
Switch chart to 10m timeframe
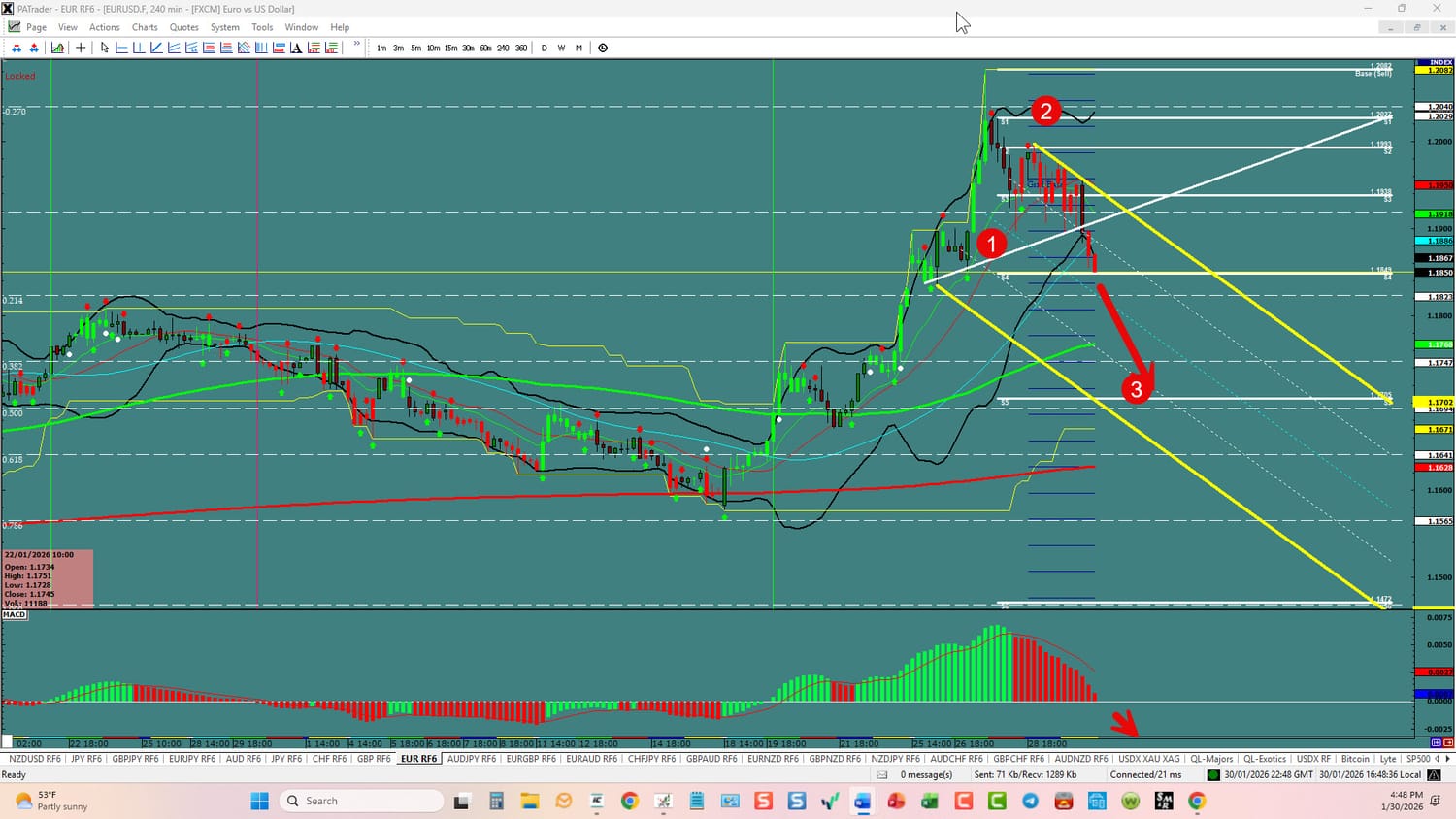(x=434, y=48)
